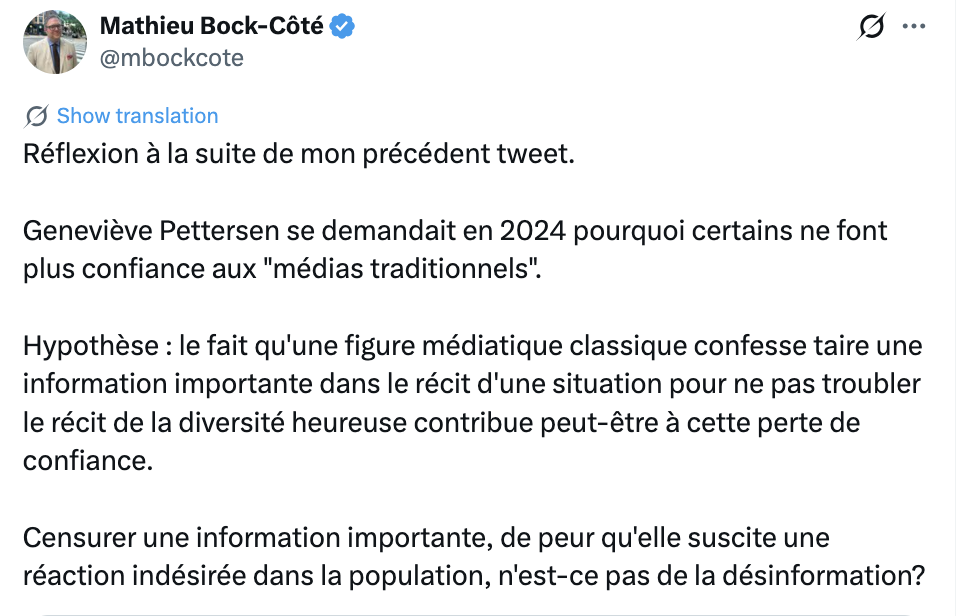Viewport: 972px width, 616px height.
Task: Click the Grok icon beside Show translation
Action: point(37,116)
